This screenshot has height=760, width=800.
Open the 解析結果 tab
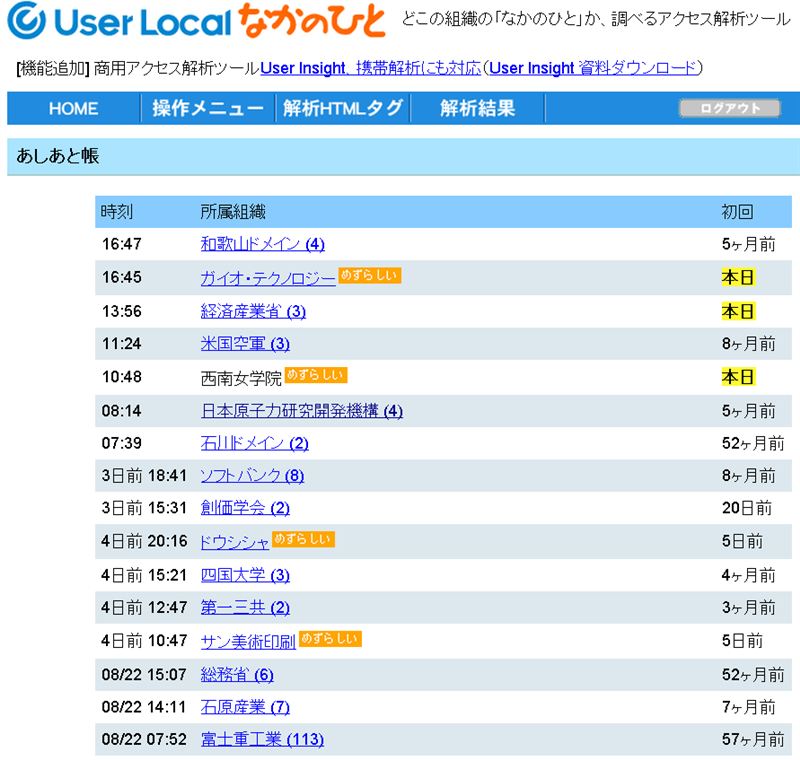click(x=478, y=109)
